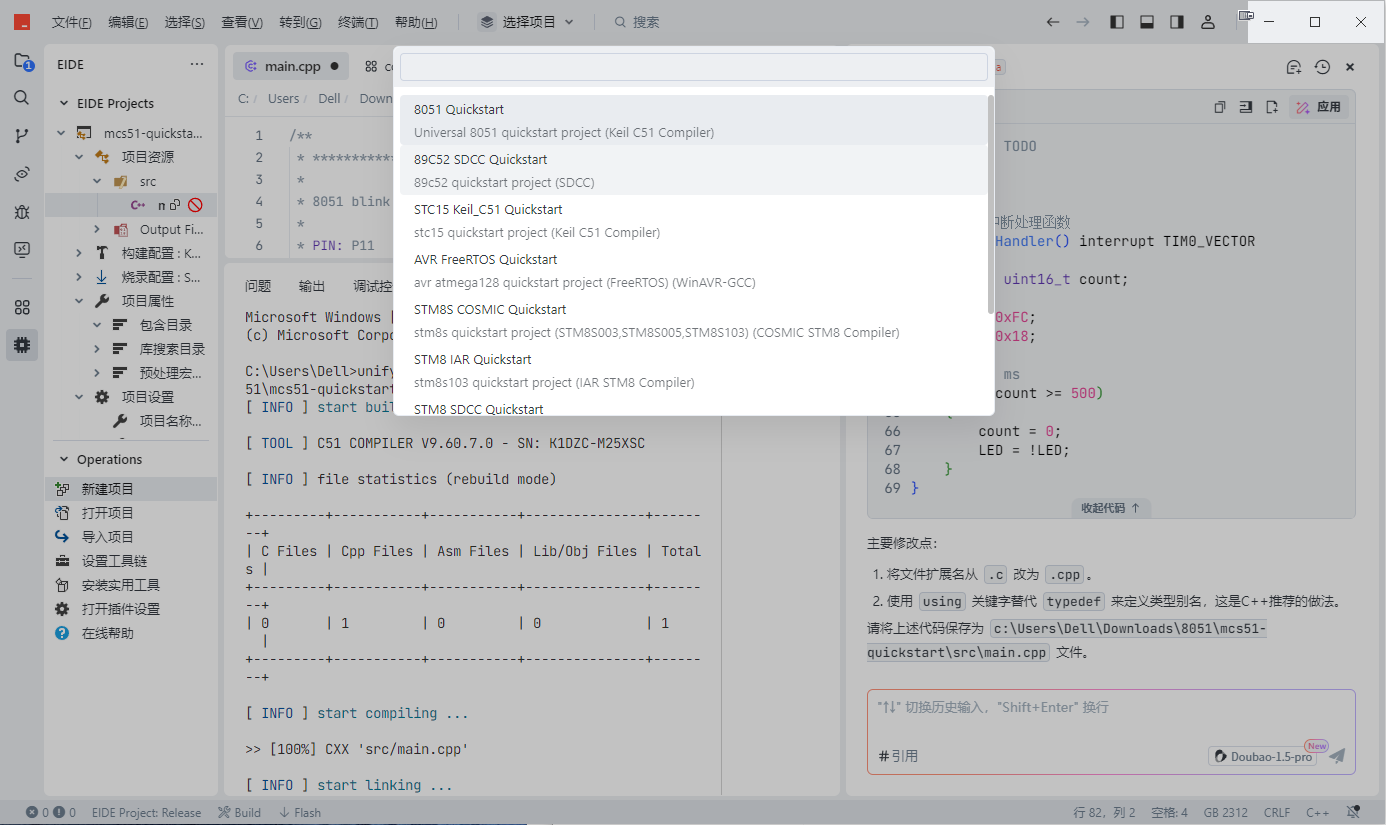Open the EIDE panel more actions ellipsis
The height and width of the screenshot is (825, 1386).
[197, 65]
